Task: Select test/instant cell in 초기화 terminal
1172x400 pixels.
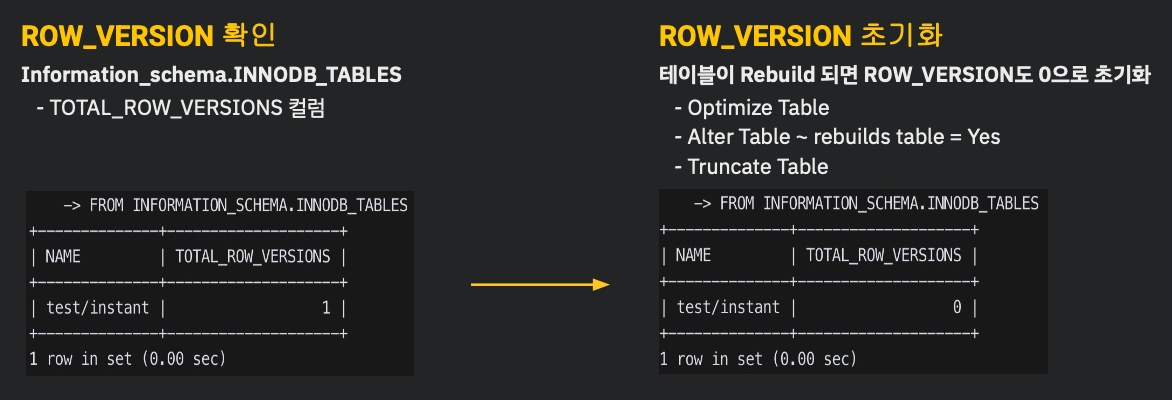Action: [727, 307]
